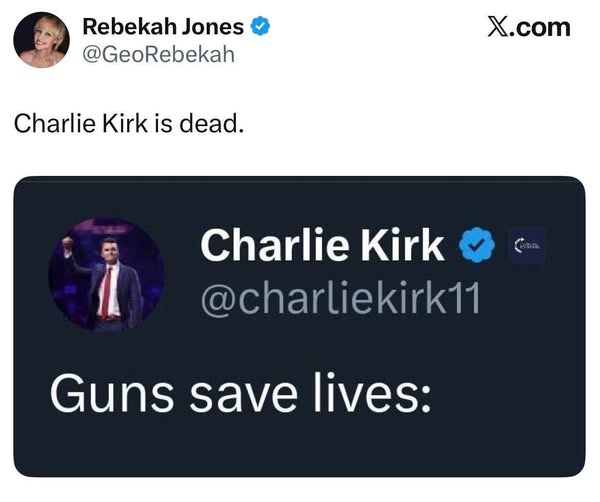600x502 pixels.
Task: Click the Charlie Kirk display name
Action: (x=322, y=245)
